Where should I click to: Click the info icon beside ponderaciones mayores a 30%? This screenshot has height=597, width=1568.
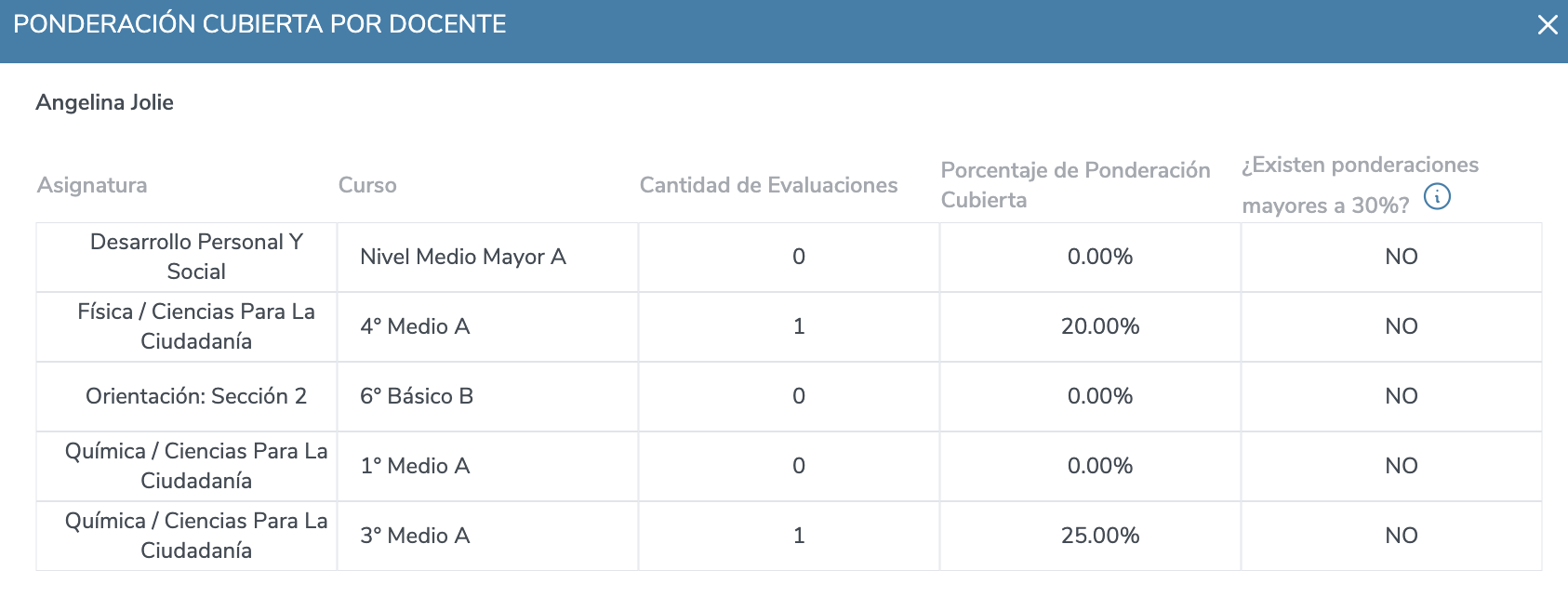point(1437,197)
